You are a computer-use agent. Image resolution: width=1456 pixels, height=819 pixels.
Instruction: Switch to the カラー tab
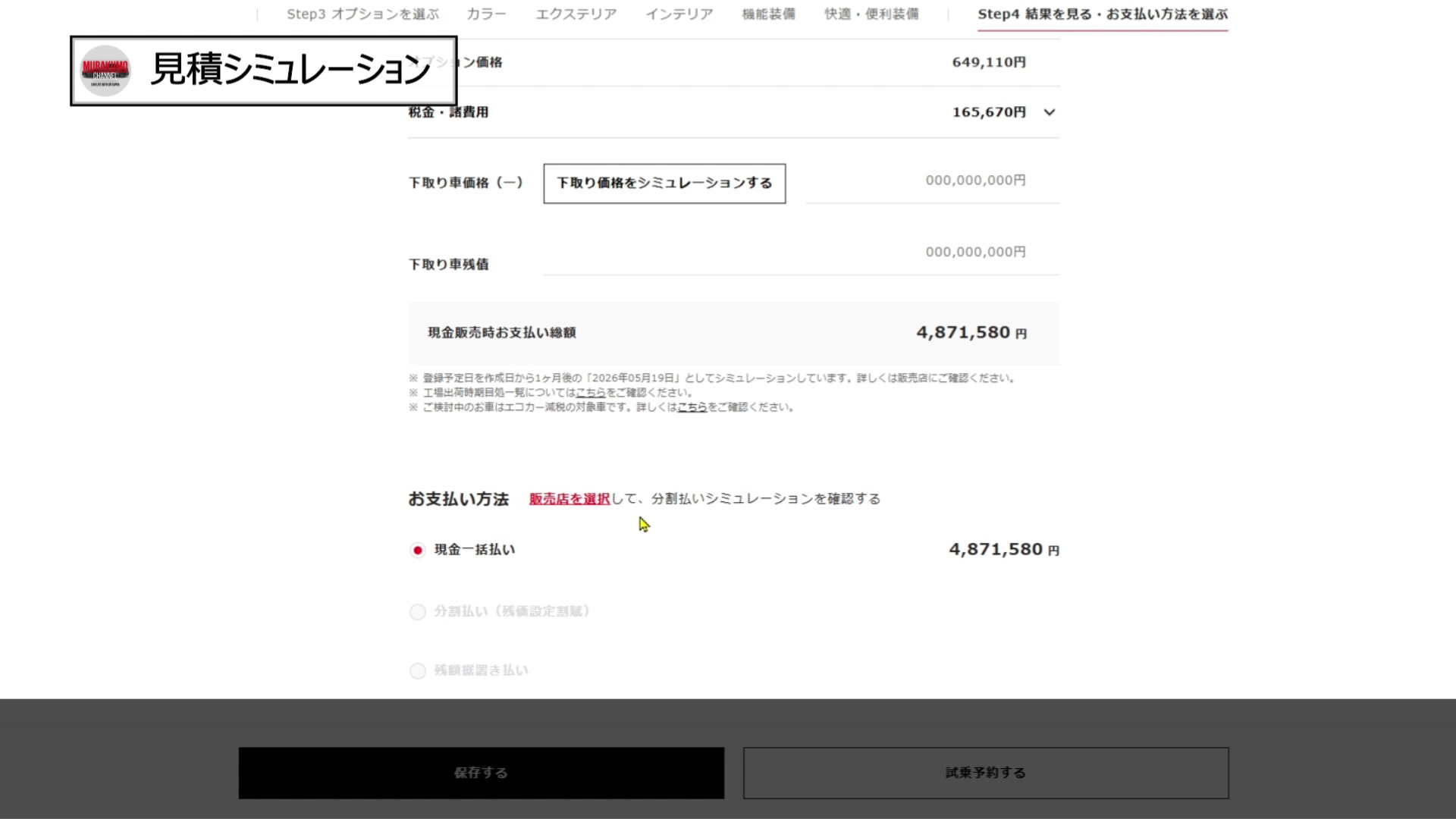pos(486,14)
